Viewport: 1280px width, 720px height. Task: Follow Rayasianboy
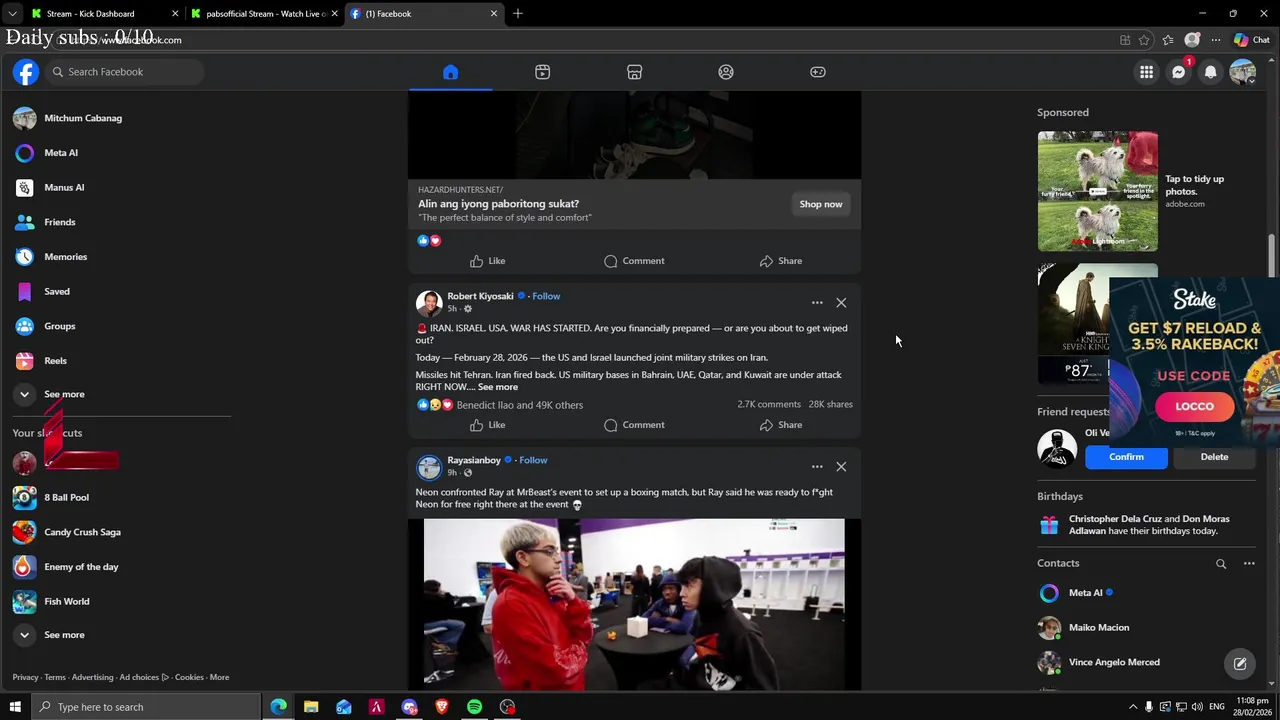tap(533, 460)
